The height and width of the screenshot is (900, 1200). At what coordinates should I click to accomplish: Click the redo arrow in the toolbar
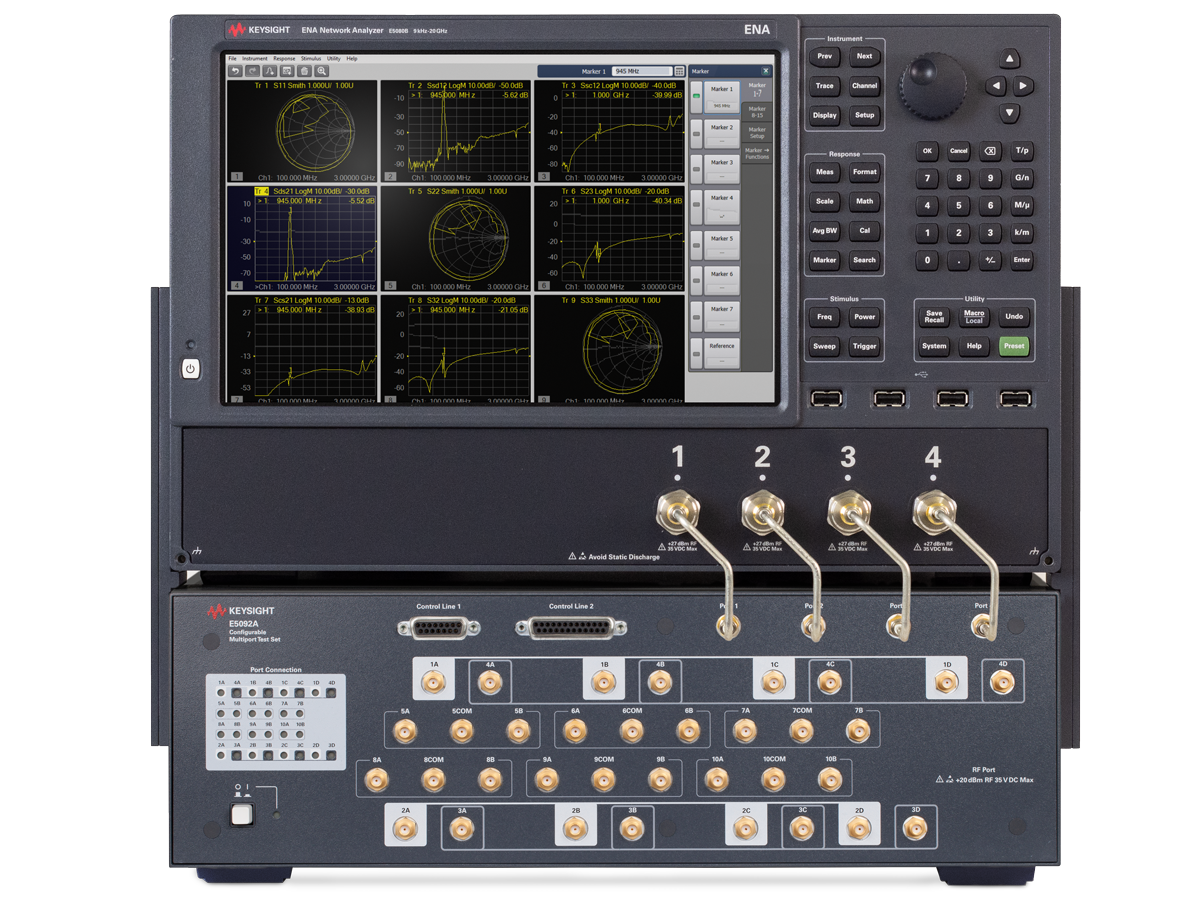pyautogui.click(x=252, y=71)
